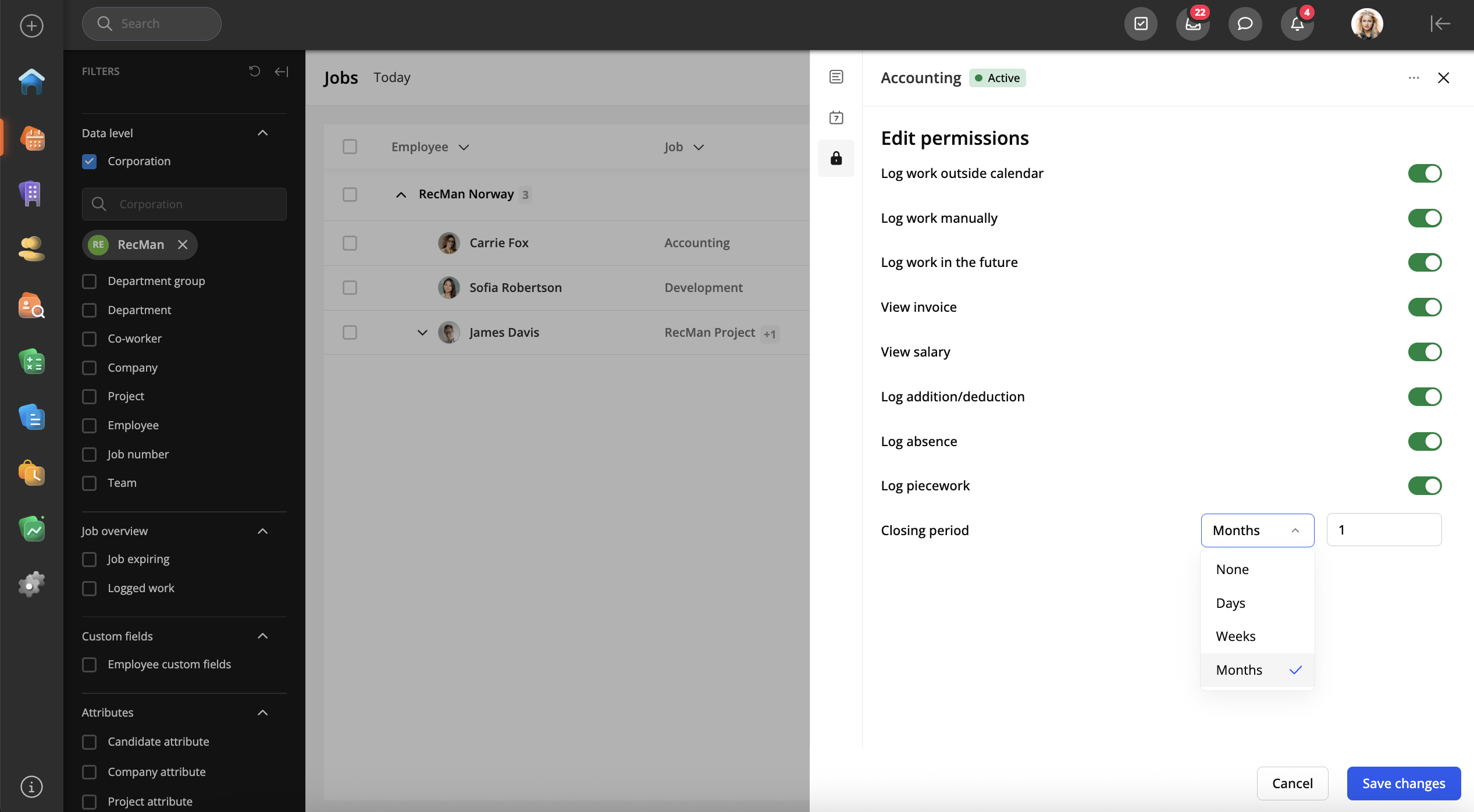The width and height of the screenshot is (1474, 812).
Task: Check the Department group filter checkbox
Action: coord(89,282)
